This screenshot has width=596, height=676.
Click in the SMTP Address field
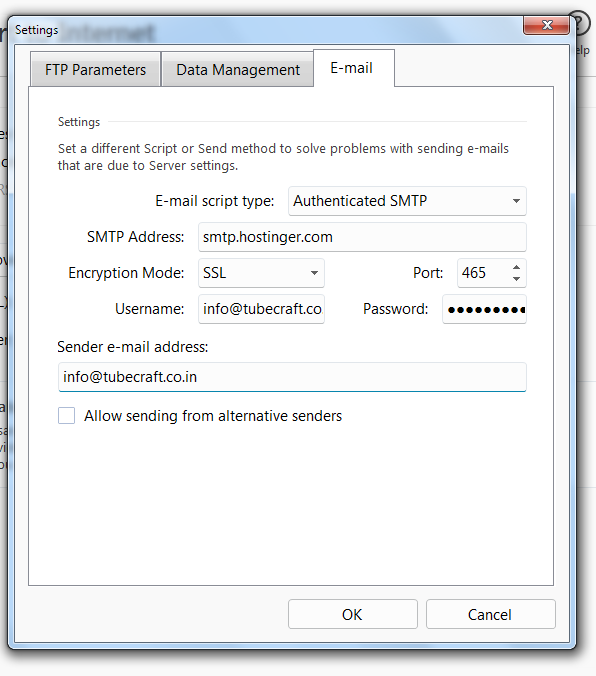coord(362,237)
